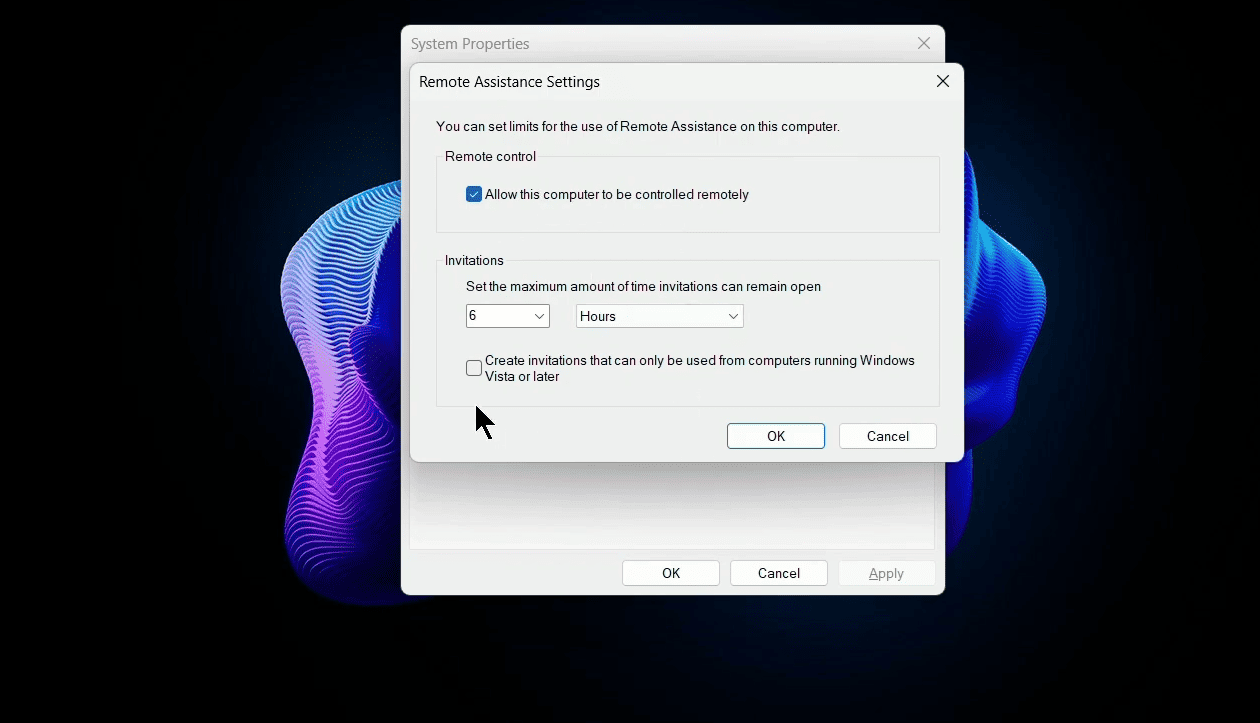Close the Remote Assistance Settings dialog
Image resolution: width=1260 pixels, height=723 pixels.
941,81
